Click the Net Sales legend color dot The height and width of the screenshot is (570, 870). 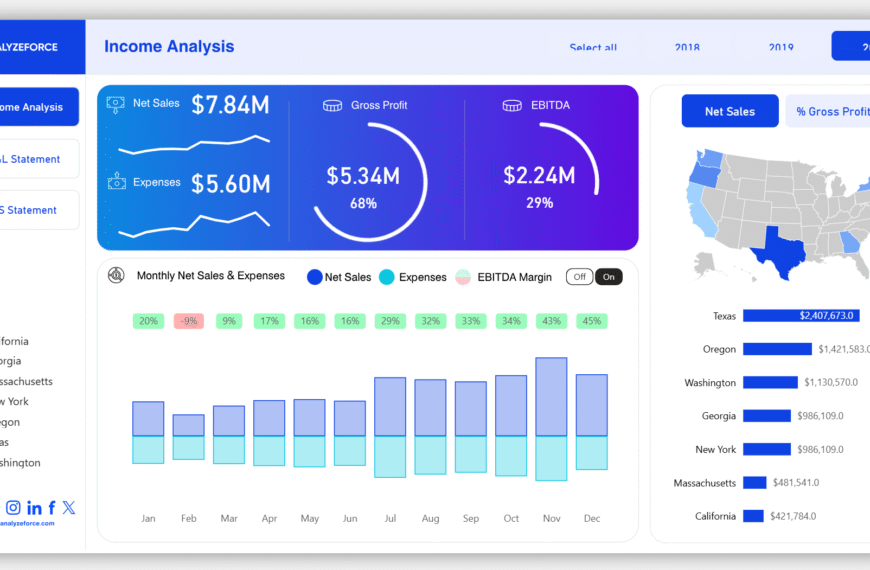pyautogui.click(x=314, y=277)
